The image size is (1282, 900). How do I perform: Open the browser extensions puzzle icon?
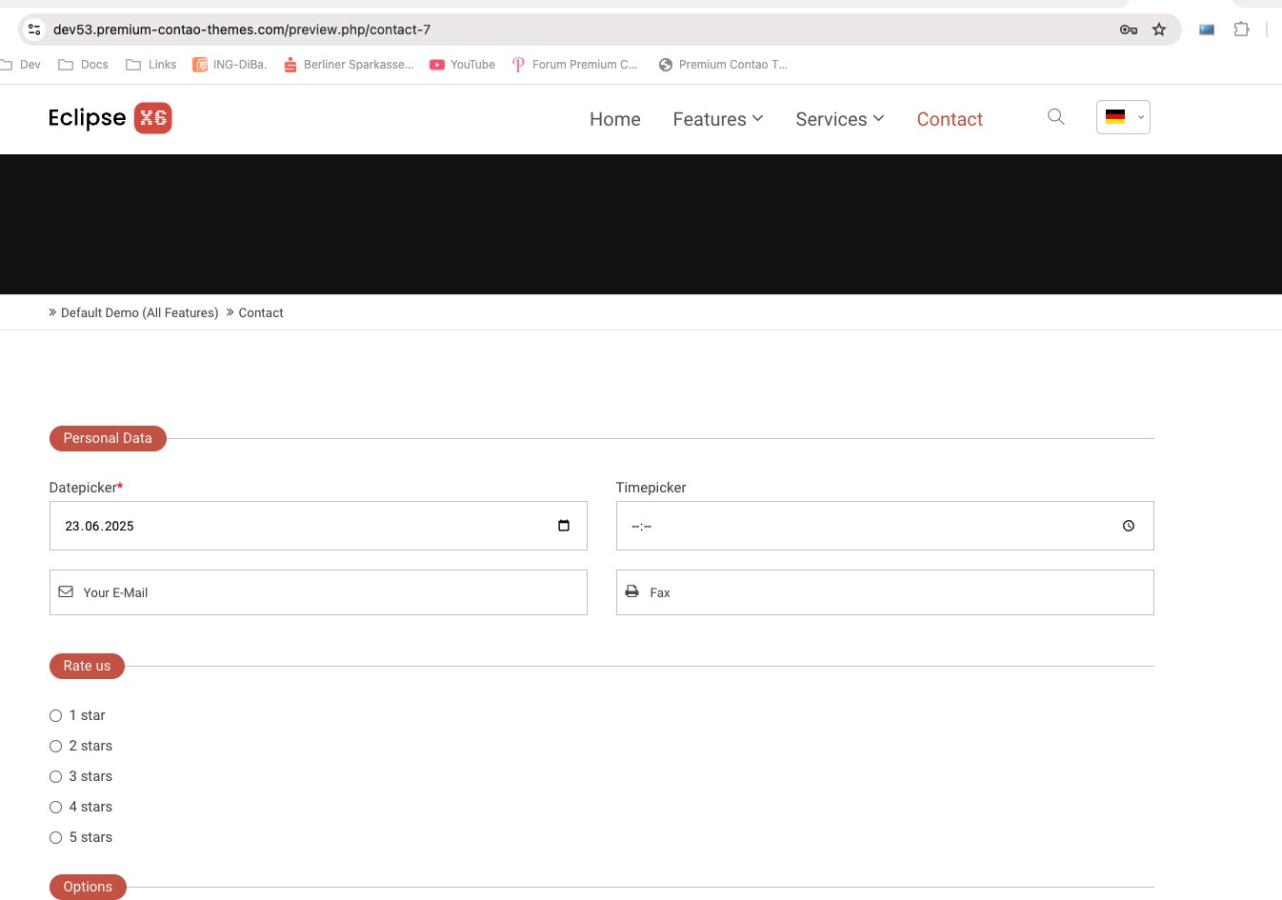(x=1241, y=29)
